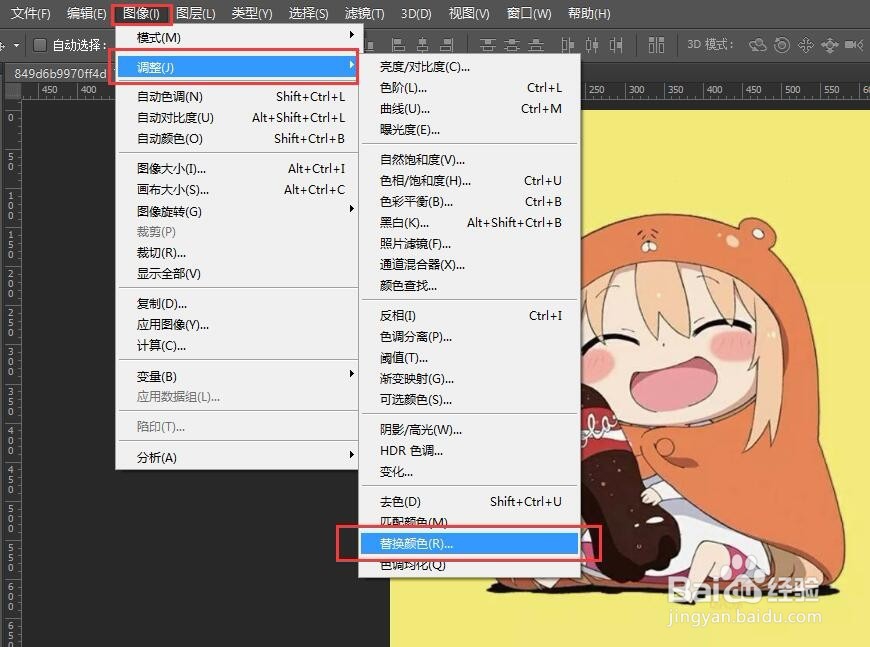Open the 窗口(W) menu
870x647 pixels.
click(x=529, y=13)
